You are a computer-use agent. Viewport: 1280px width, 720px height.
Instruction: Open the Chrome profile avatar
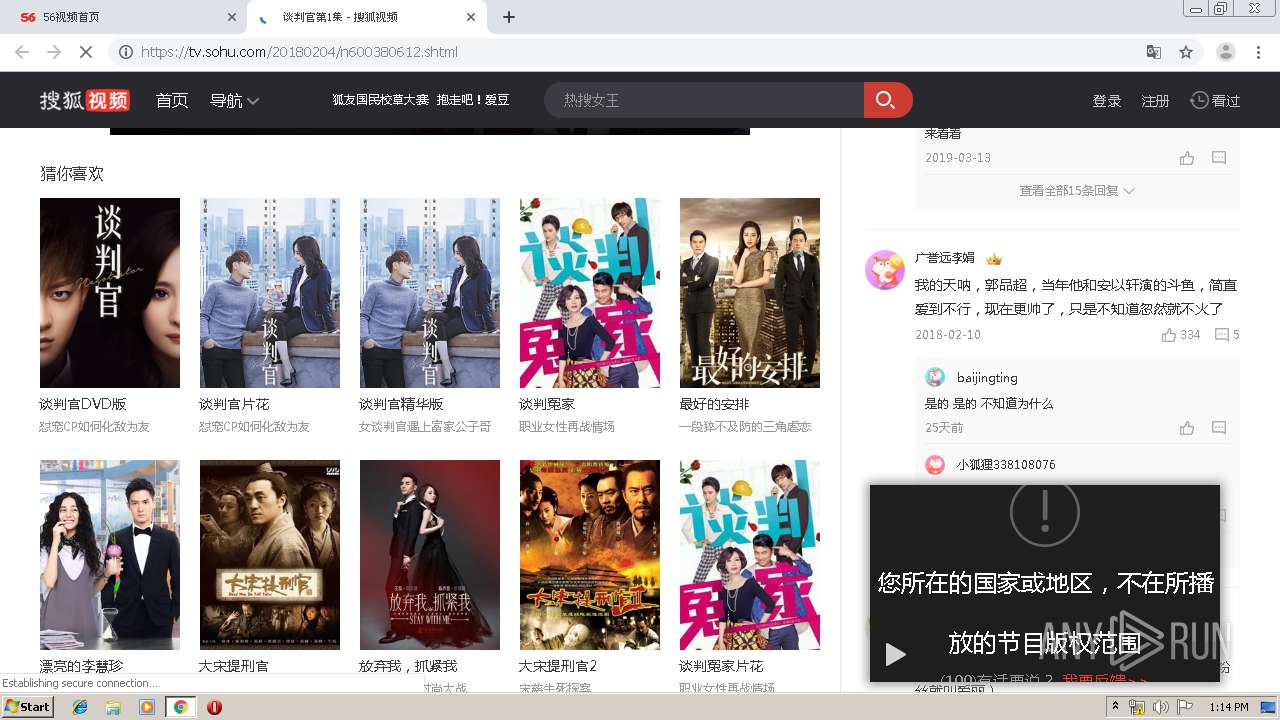[x=1226, y=52]
